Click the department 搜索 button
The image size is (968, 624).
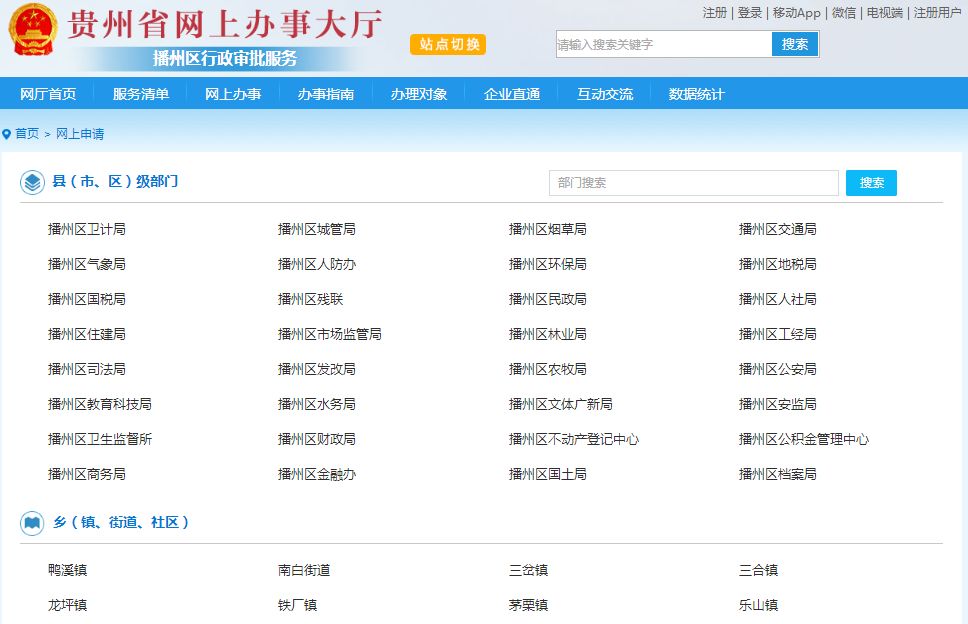(871, 183)
